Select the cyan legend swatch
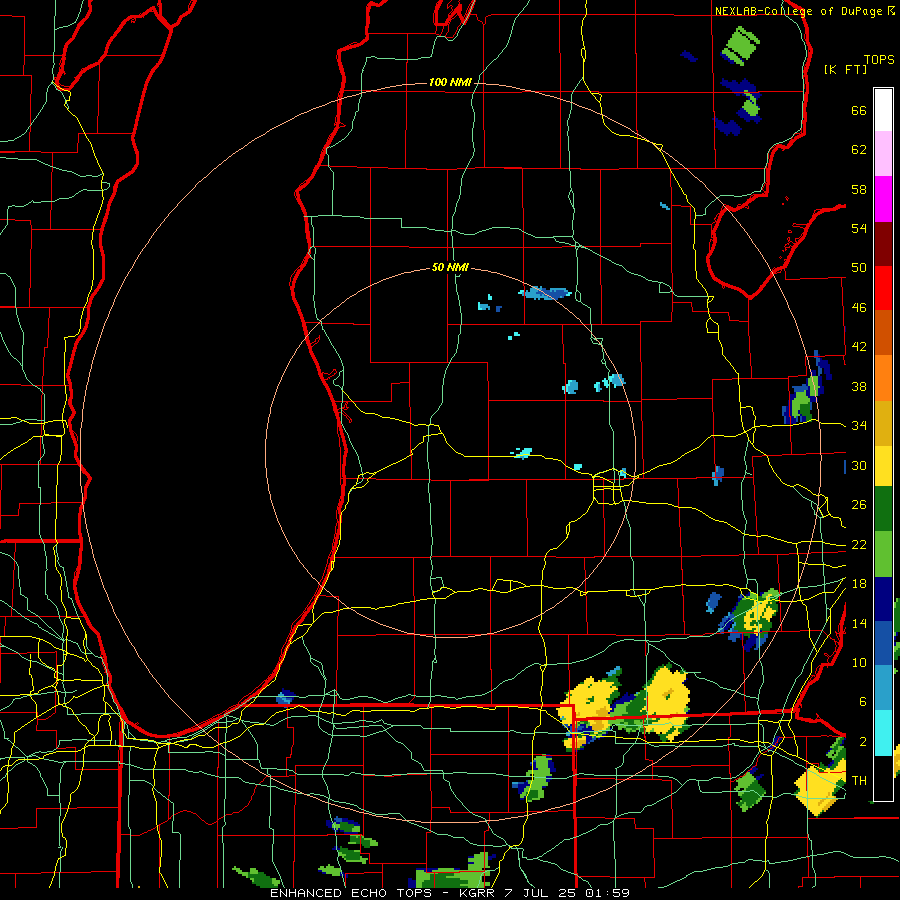900x900 pixels. (x=883, y=732)
